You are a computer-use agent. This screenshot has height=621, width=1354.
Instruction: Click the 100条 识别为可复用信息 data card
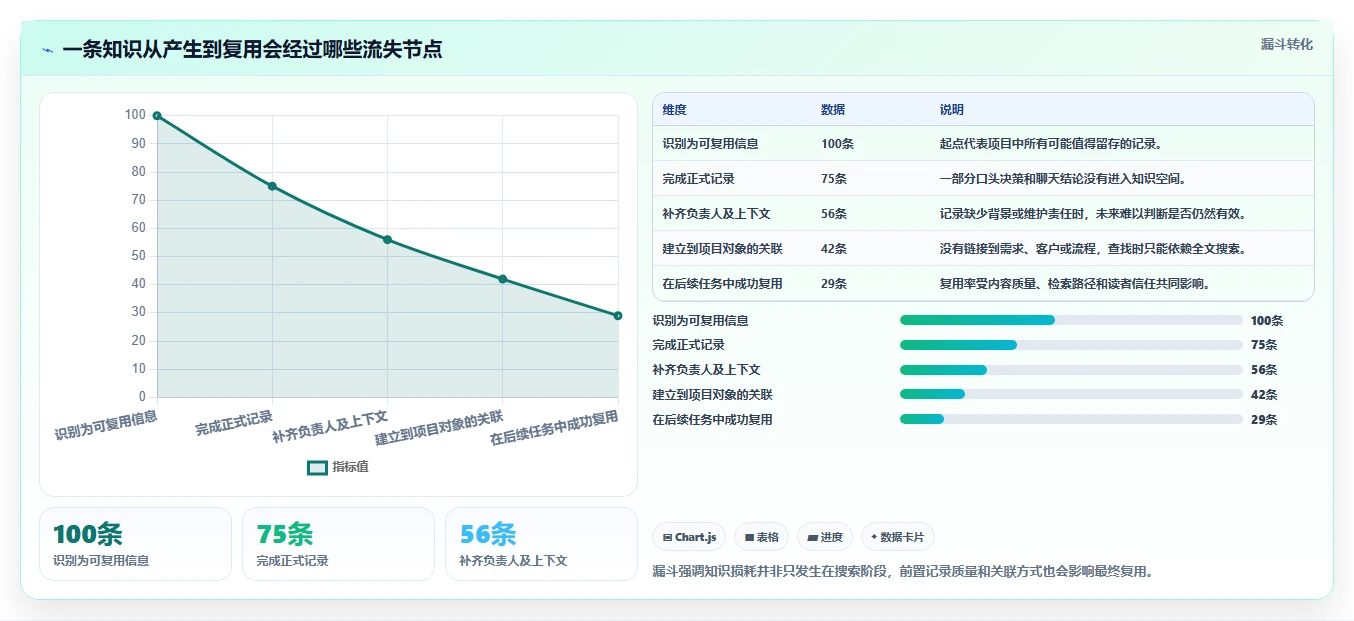pos(135,544)
